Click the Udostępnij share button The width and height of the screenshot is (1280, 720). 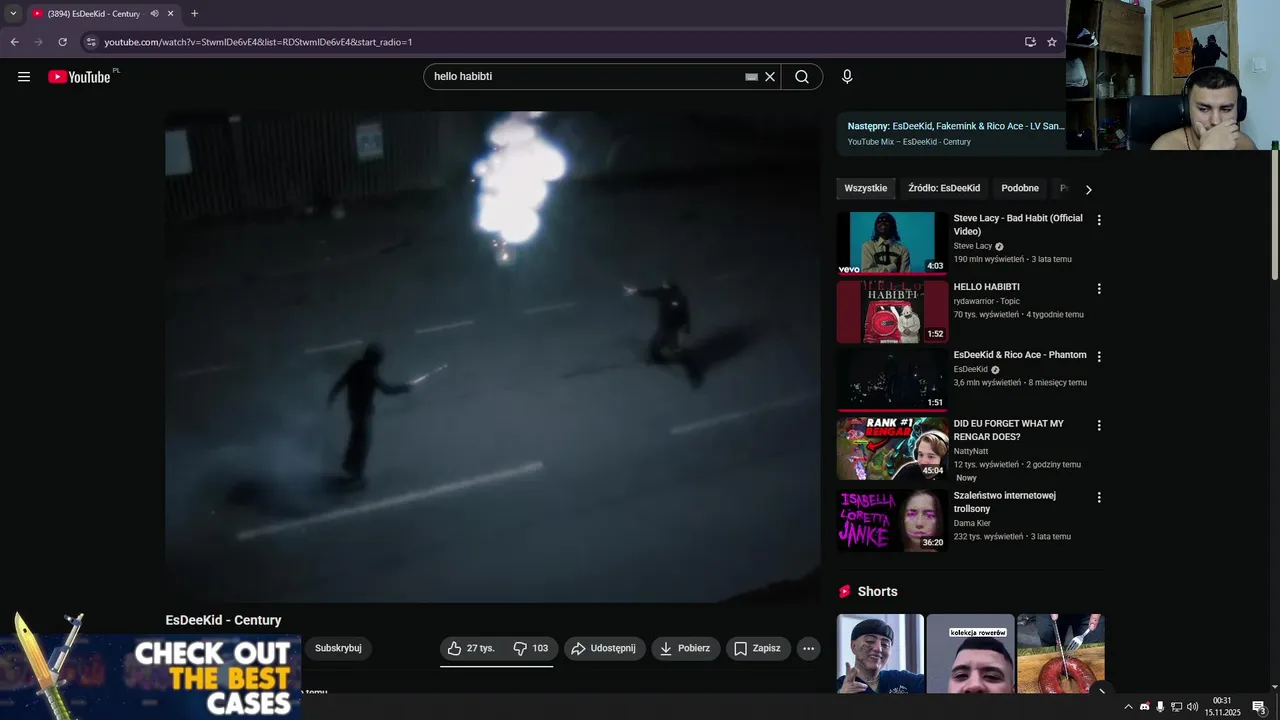604,648
